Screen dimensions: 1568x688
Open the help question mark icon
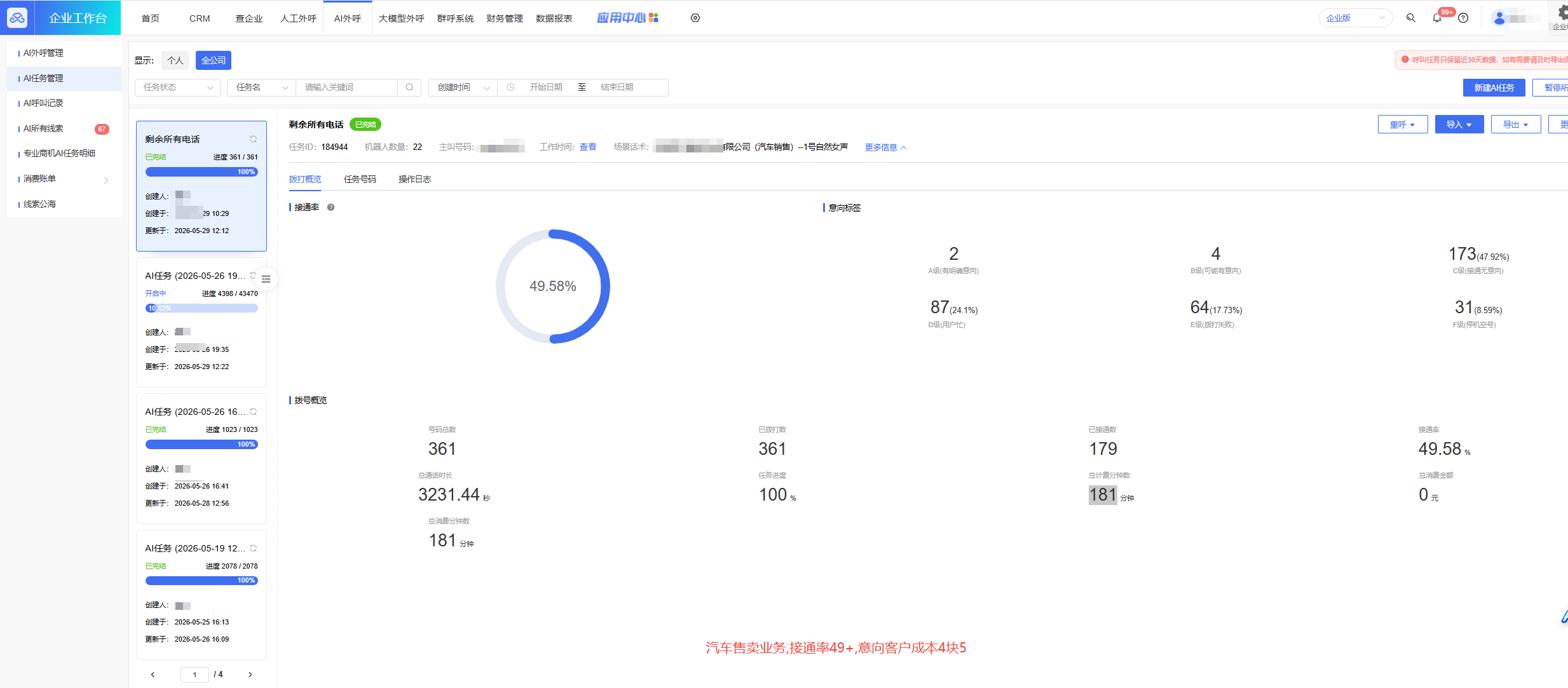coord(1463,18)
